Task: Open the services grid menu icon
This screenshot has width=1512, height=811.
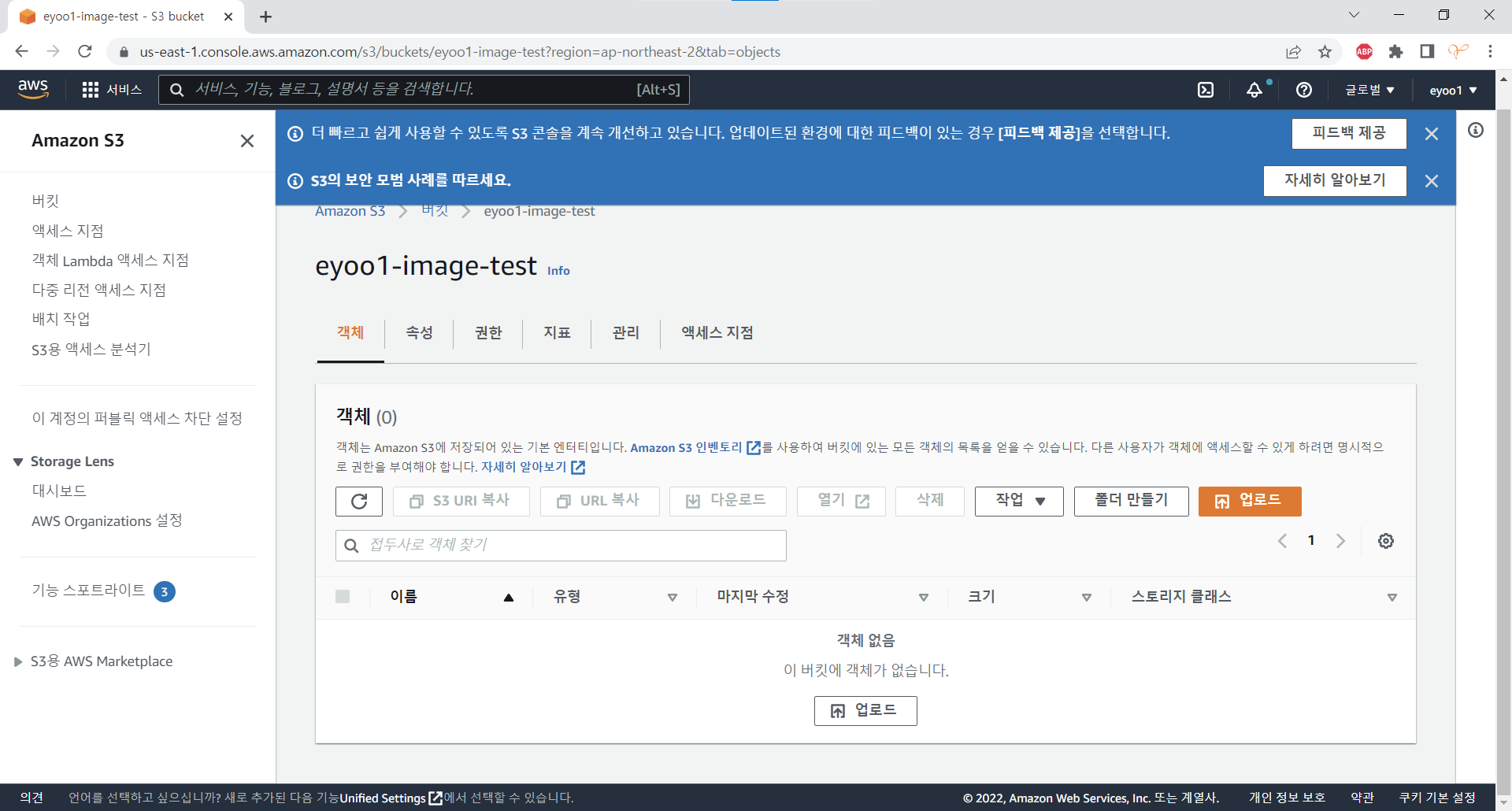Action: (x=91, y=90)
